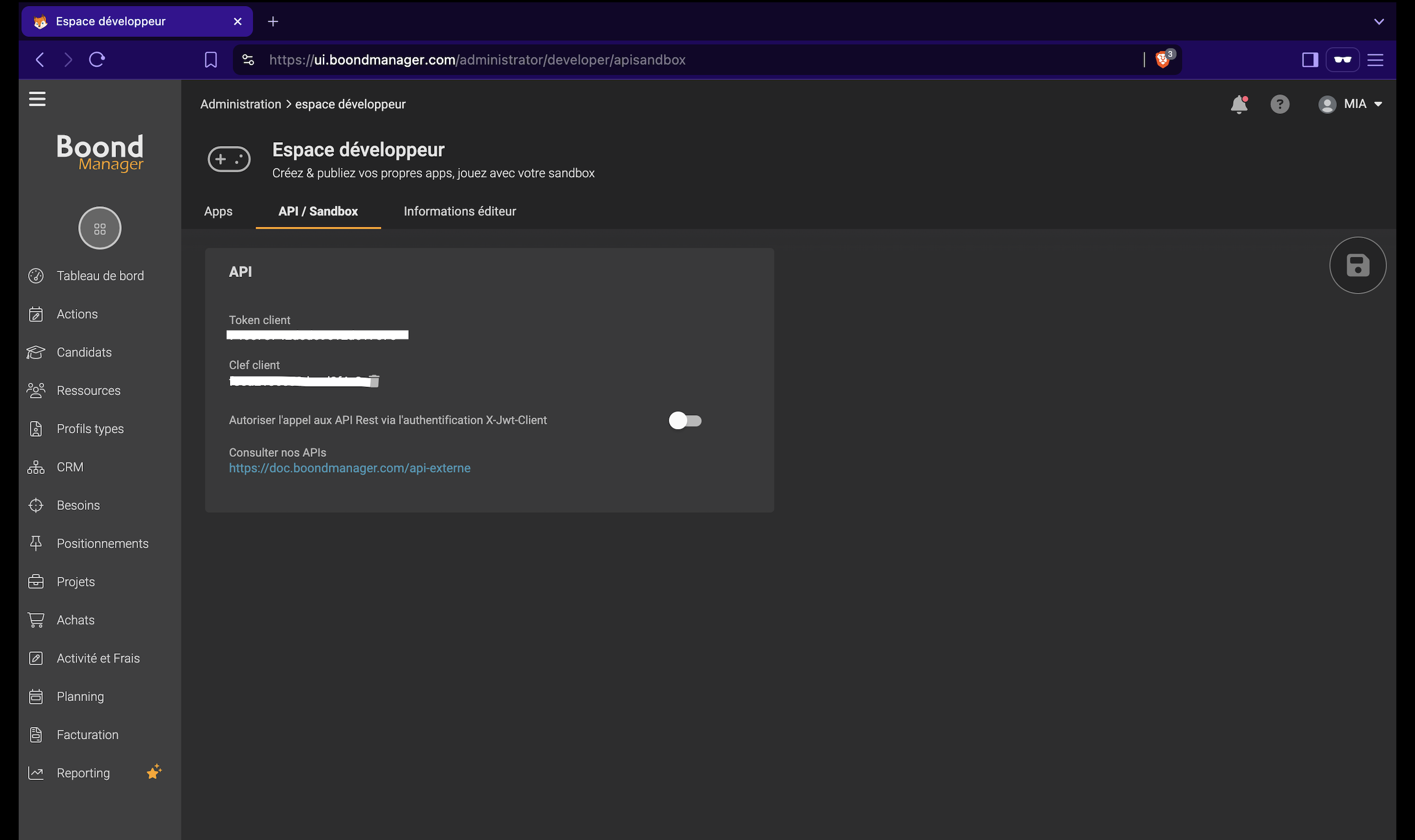Expand the MIA user menu
1415x840 pixels.
click(1351, 104)
